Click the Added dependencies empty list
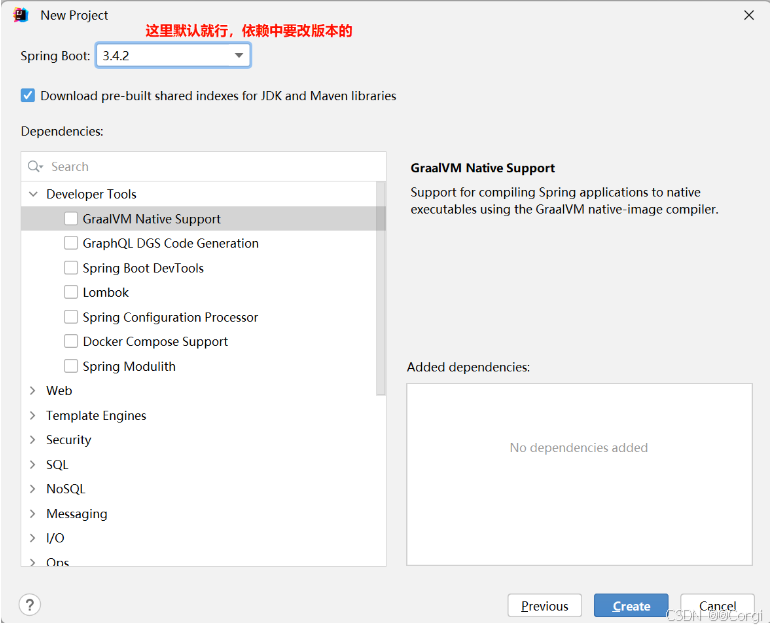The image size is (771, 629). click(x=579, y=475)
